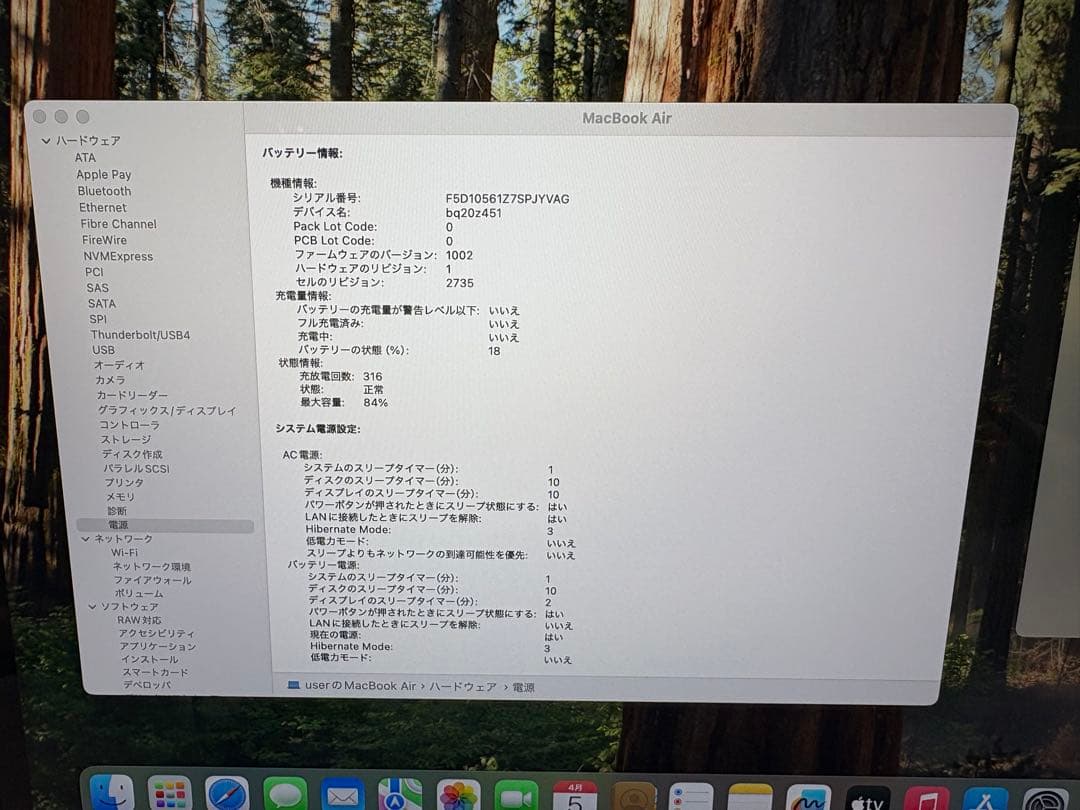This screenshot has width=1080, height=810.
Task: Select USB in the sidebar
Action: tap(103, 351)
